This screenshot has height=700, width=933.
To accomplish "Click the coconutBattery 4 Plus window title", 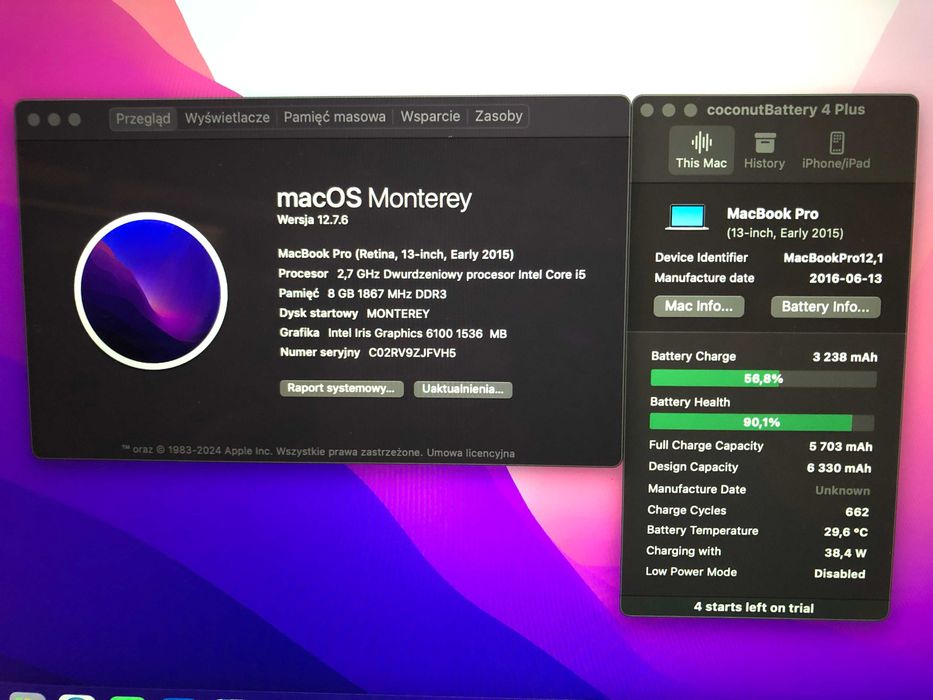I will tap(785, 110).
